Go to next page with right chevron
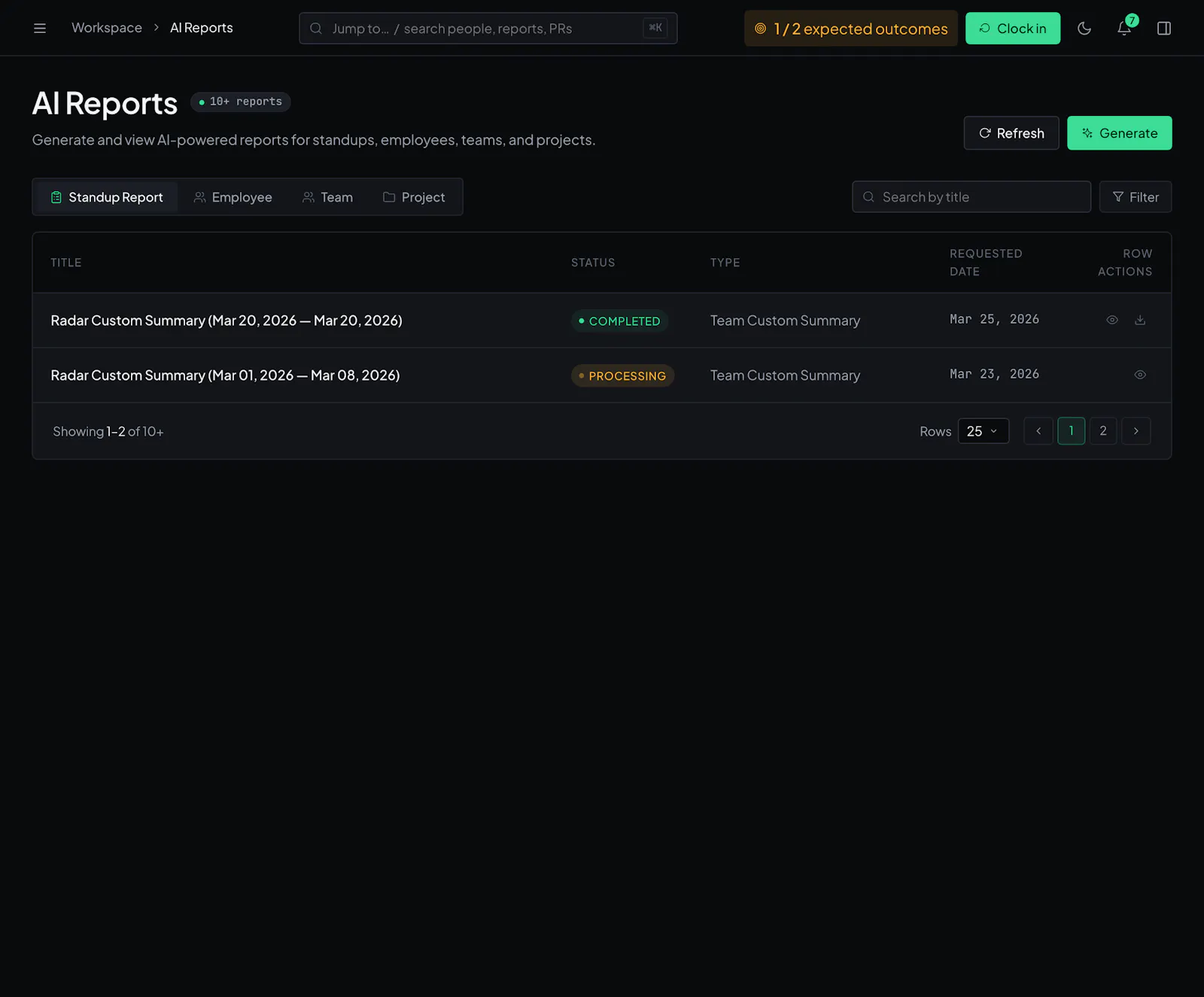 [1136, 431]
